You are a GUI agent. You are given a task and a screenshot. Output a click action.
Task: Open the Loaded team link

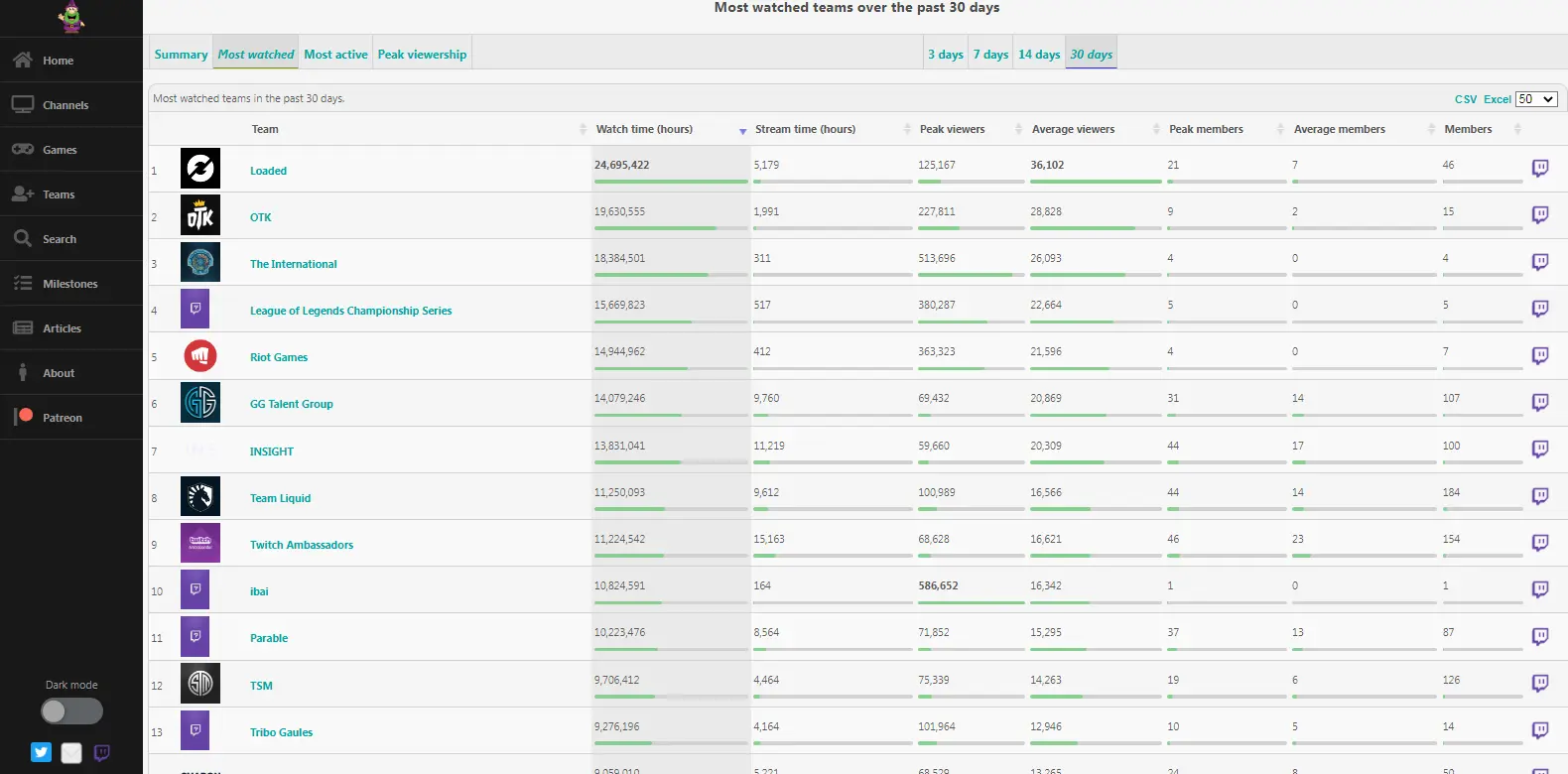(x=268, y=171)
